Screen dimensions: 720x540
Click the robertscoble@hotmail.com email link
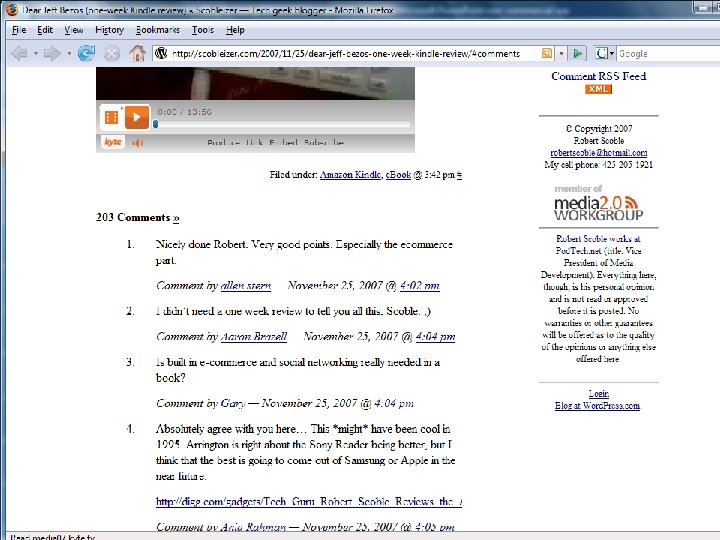(599, 152)
